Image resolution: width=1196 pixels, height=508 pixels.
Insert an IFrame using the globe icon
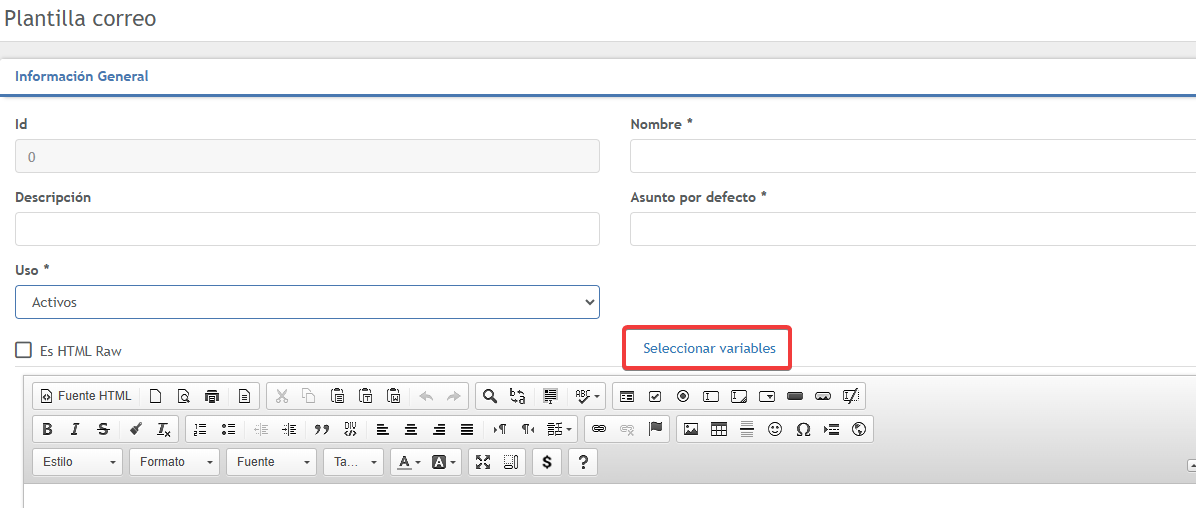tap(859, 429)
